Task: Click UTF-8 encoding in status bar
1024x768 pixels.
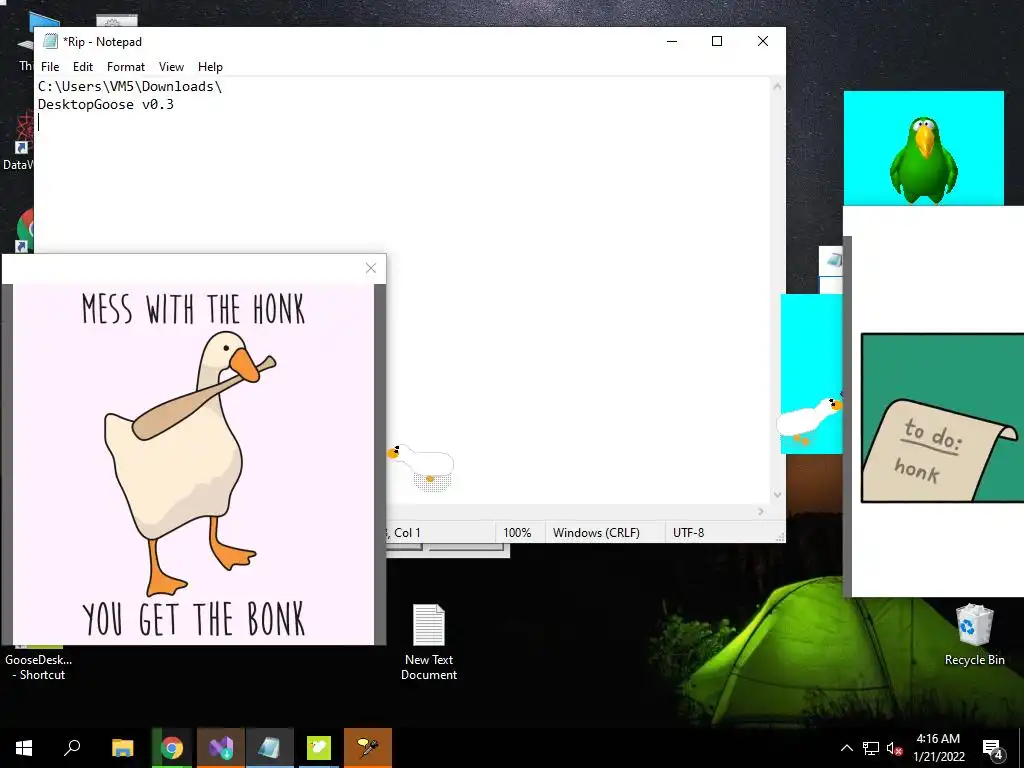Action: [688, 532]
